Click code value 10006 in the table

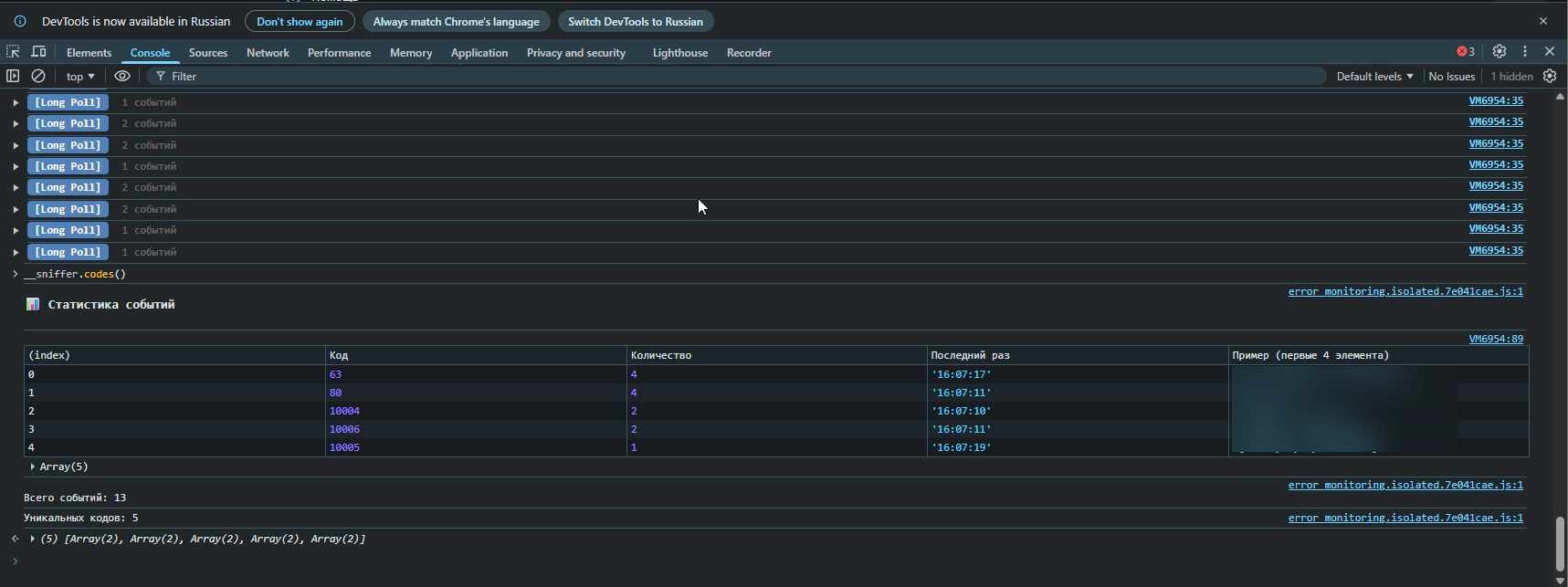point(344,429)
